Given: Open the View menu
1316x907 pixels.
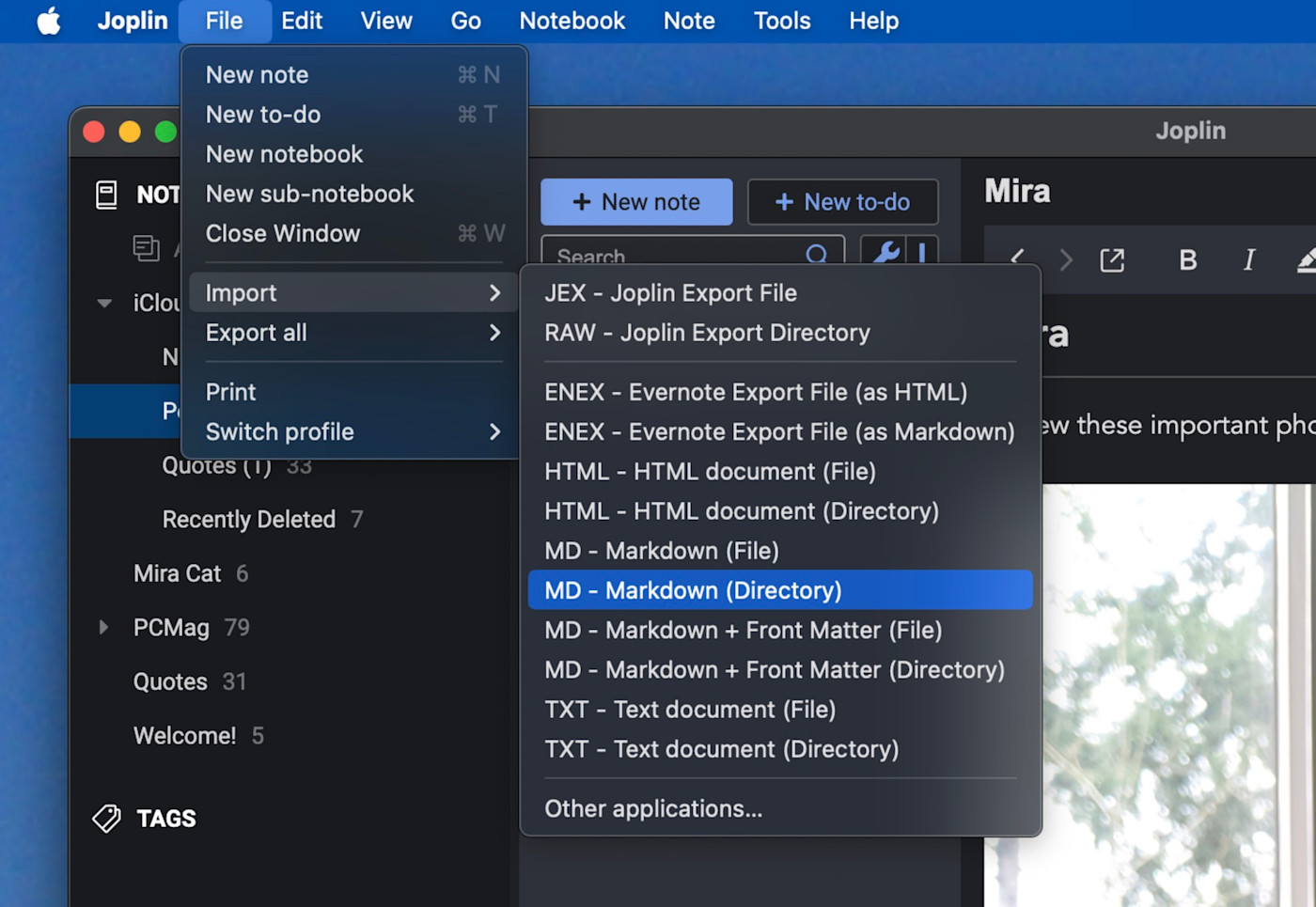Looking at the screenshot, I should pos(386,21).
